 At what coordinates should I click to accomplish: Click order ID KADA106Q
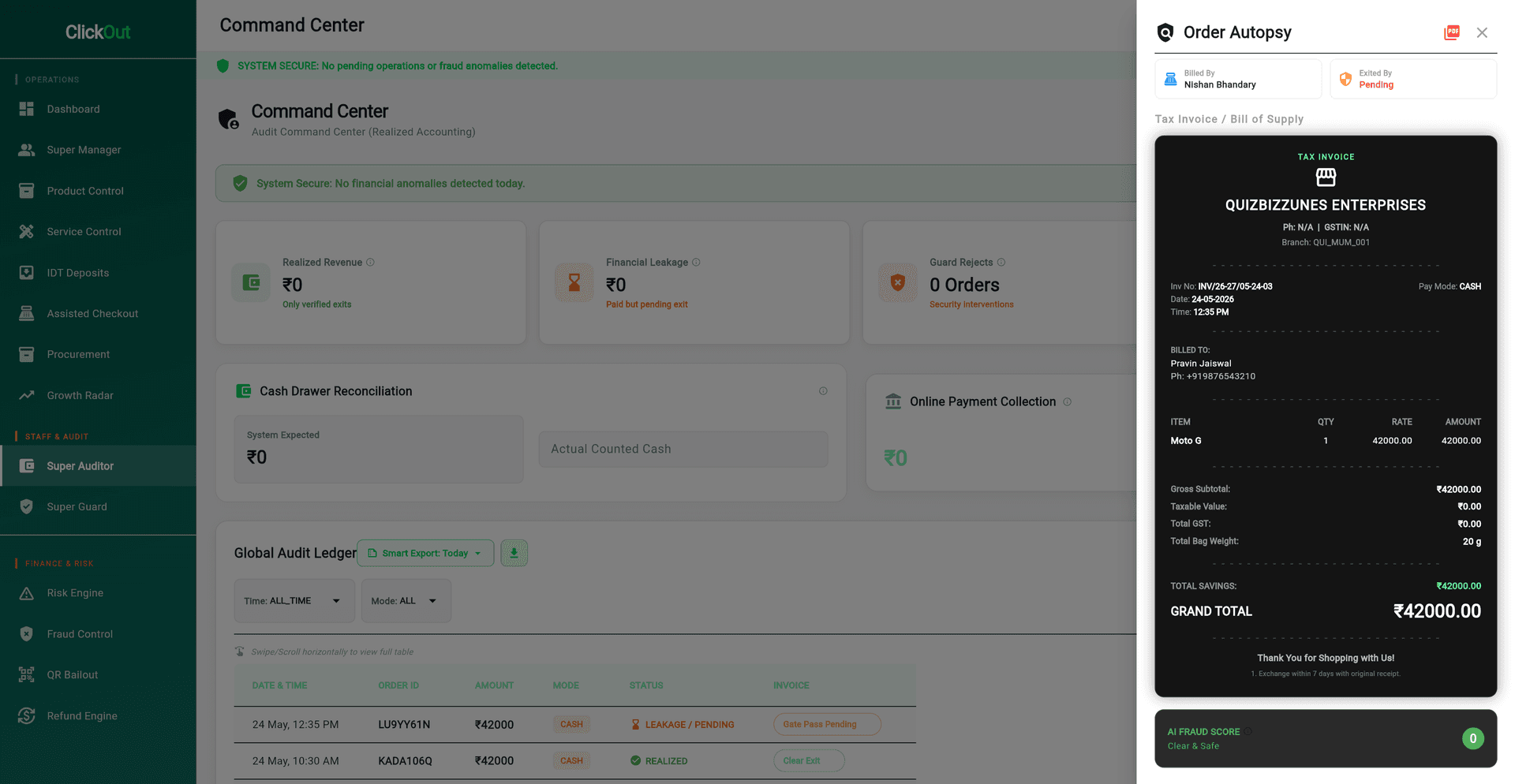405,761
